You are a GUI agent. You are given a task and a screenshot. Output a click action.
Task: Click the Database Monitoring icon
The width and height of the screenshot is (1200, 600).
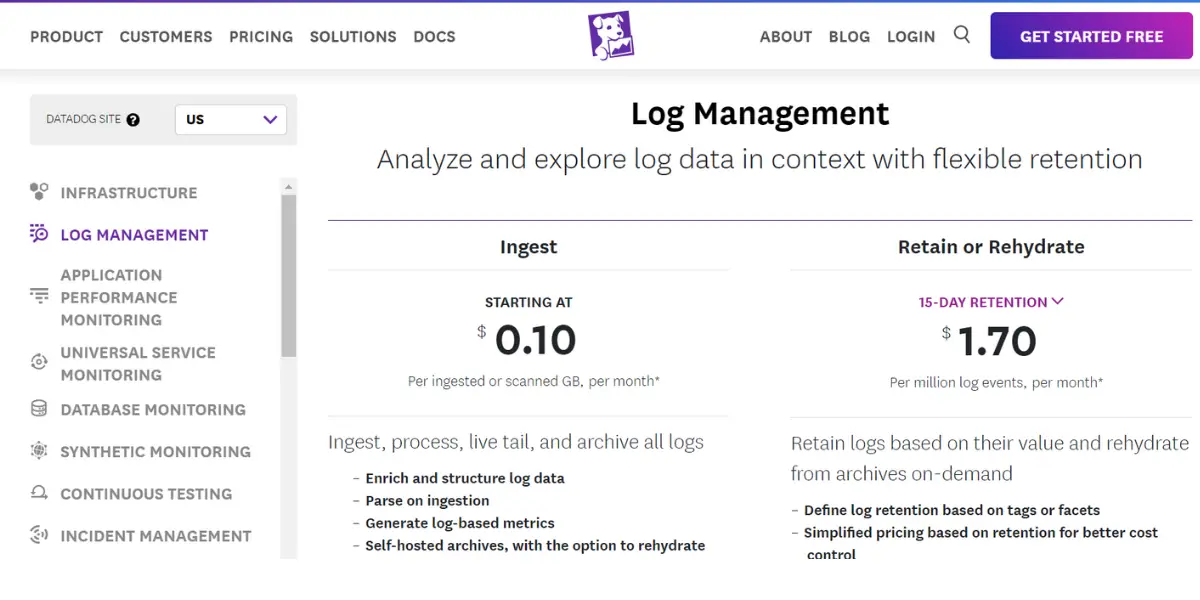[39, 409]
